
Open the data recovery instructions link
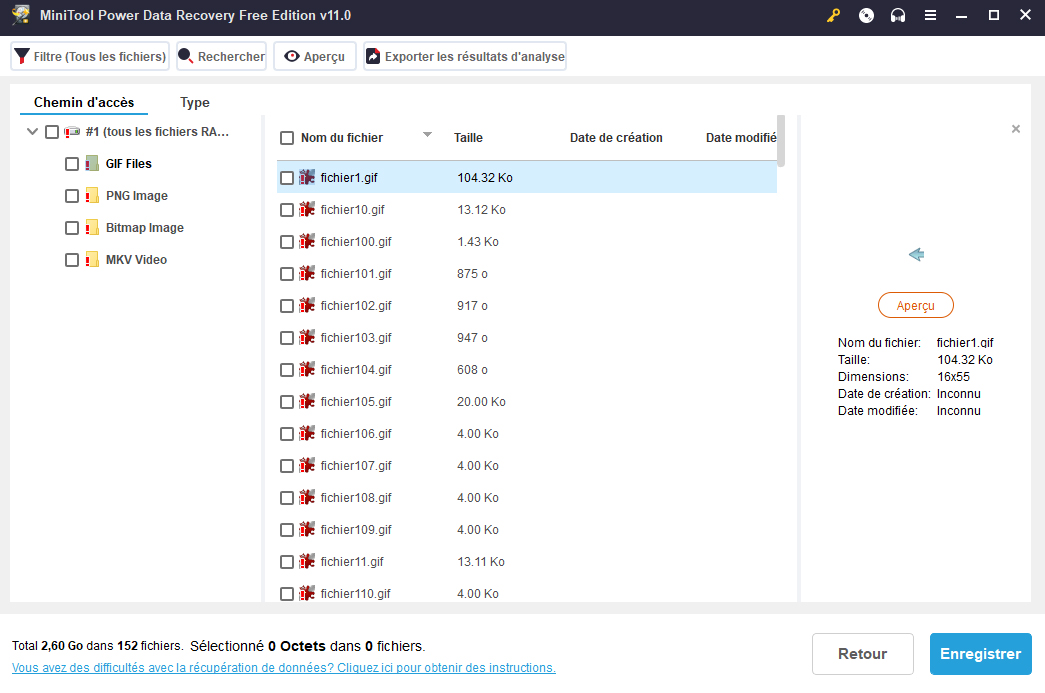click(284, 668)
